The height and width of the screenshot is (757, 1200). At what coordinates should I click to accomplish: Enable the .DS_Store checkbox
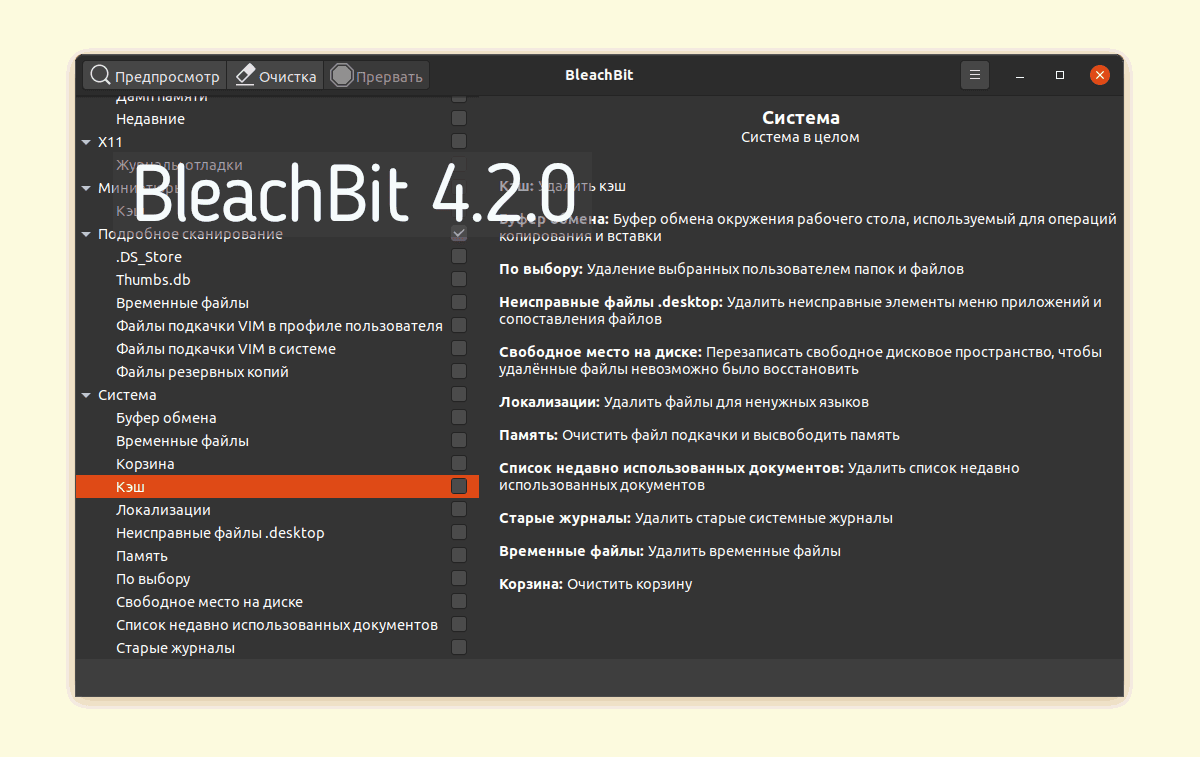459,256
